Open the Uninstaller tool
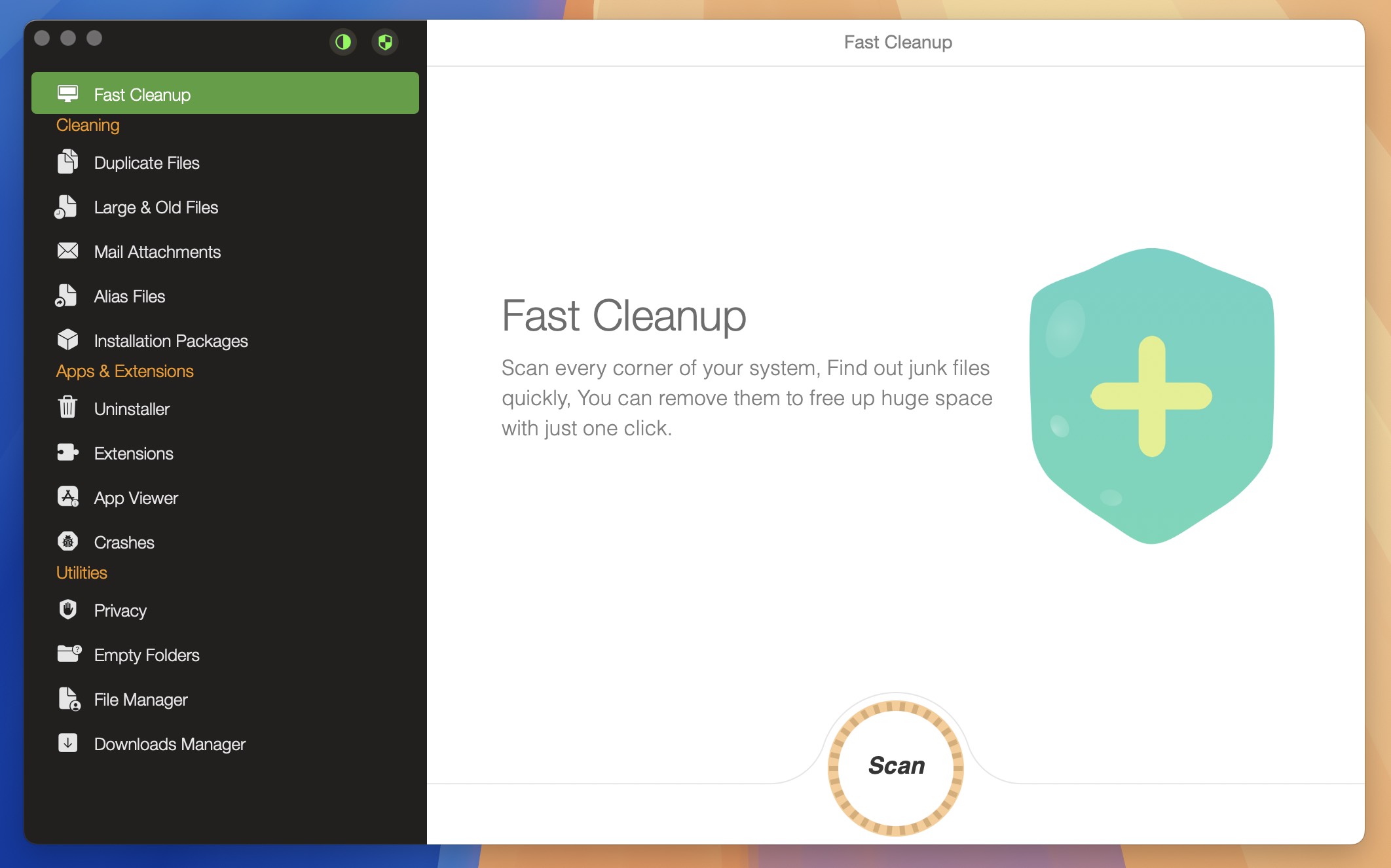Image resolution: width=1391 pixels, height=868 pixels. (x=131, y=408)
